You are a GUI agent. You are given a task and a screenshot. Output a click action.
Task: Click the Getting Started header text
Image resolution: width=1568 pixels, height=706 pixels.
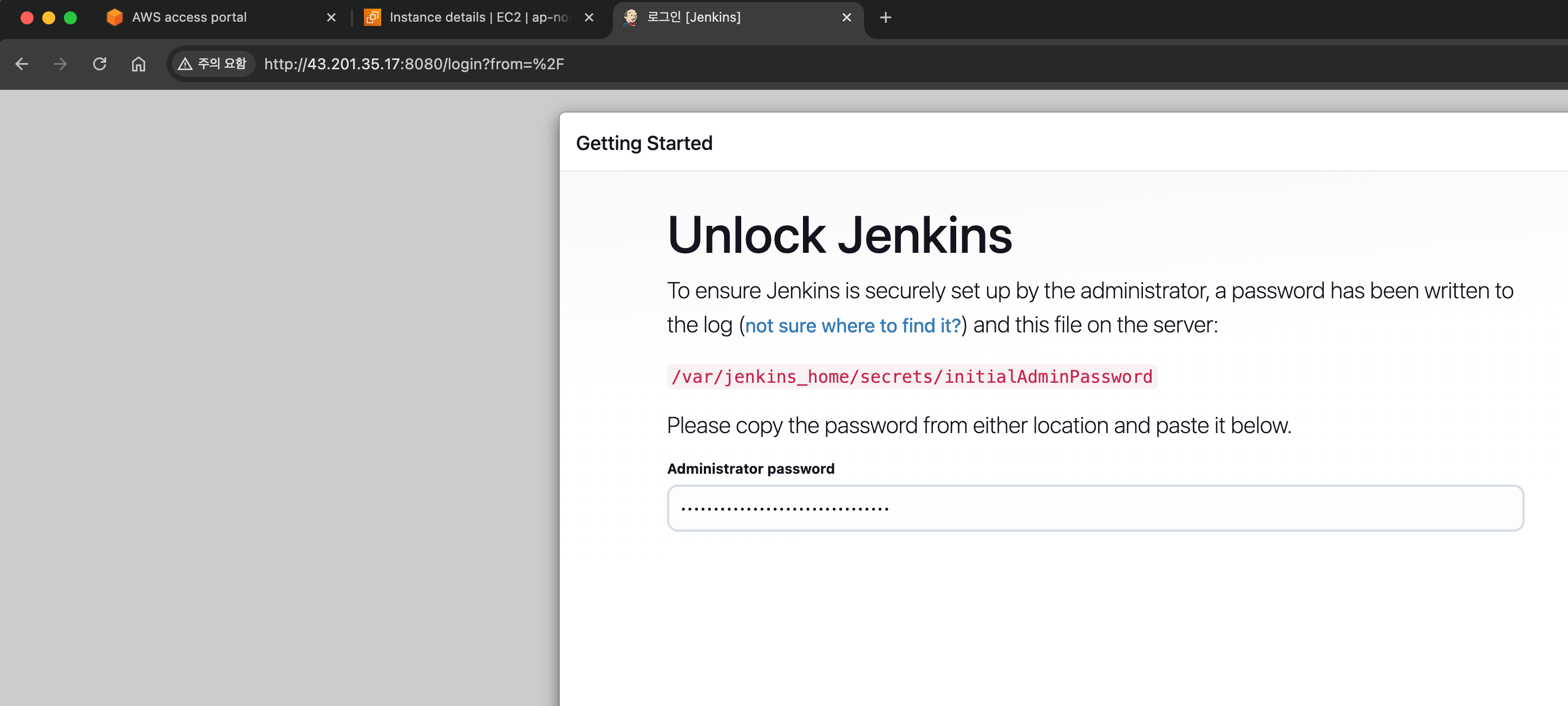(x=644, y=143)
